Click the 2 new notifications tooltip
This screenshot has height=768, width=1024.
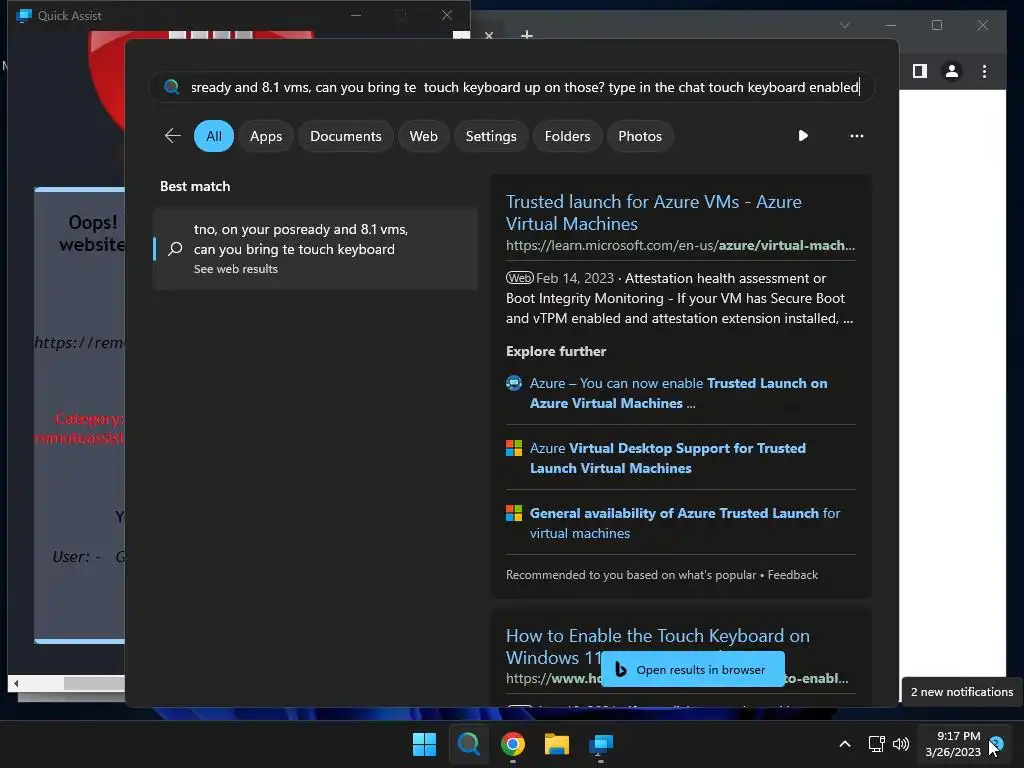pos(961,692)
